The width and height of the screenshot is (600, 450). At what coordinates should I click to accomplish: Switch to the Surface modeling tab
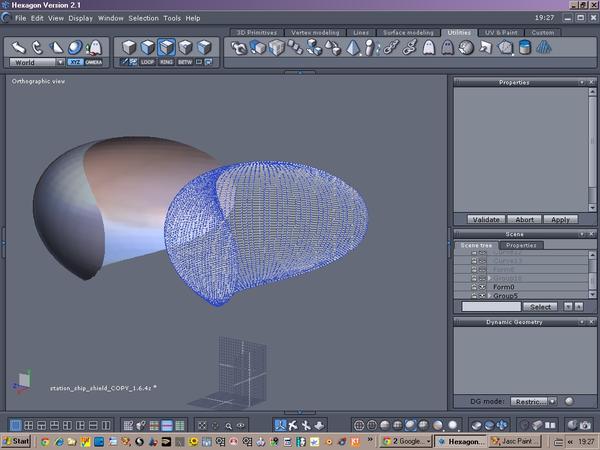pyautogui.click(x=408, y=33)
